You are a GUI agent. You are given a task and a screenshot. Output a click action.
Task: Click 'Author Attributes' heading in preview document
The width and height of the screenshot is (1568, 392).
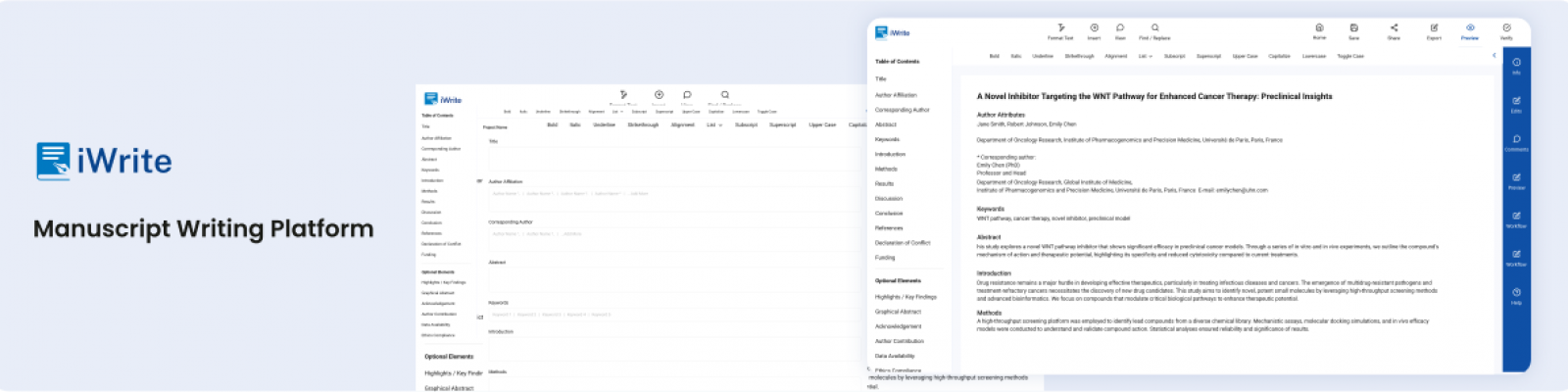[x=1001, y=115]
